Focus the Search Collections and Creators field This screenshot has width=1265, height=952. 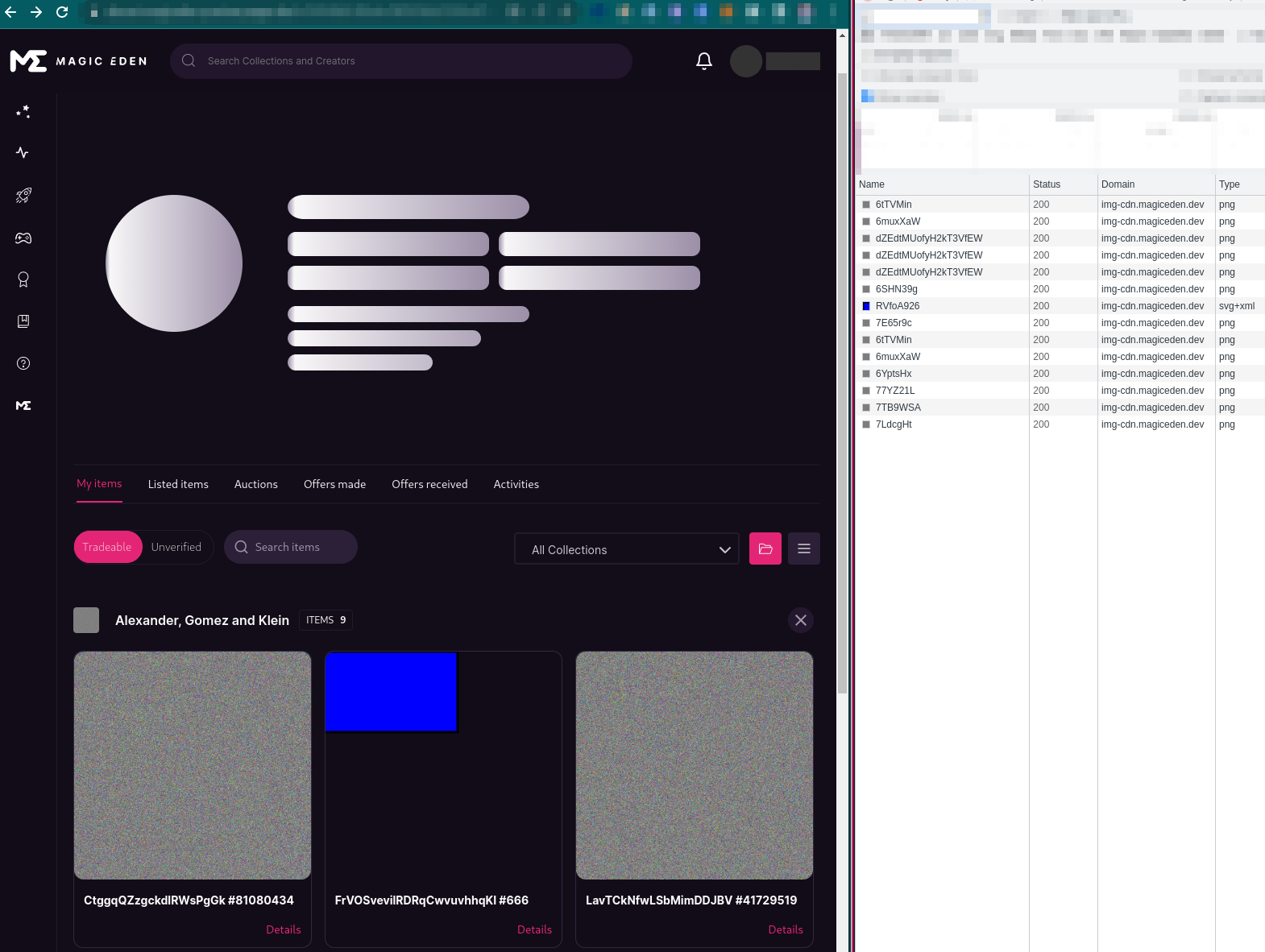tap(411, 61)
